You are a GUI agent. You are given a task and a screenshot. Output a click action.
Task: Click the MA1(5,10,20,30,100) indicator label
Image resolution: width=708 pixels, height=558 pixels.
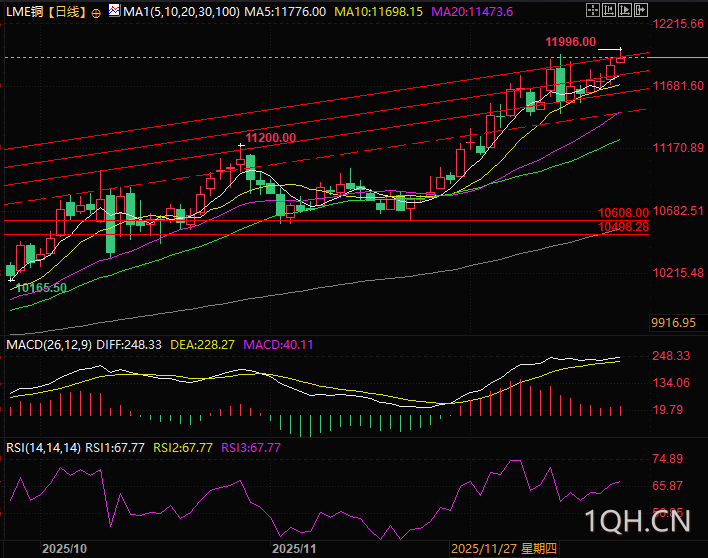pos(182,12)
